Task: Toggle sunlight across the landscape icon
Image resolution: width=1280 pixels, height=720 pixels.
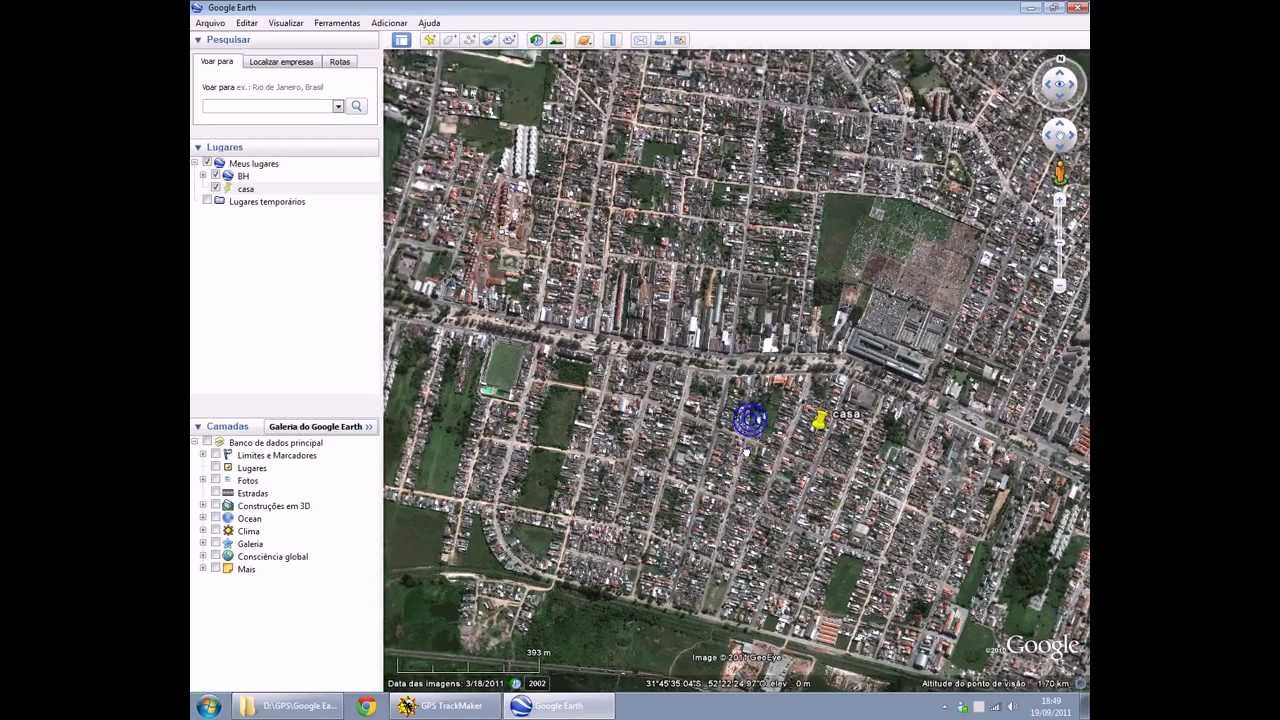Action: (x=556, y=40)
